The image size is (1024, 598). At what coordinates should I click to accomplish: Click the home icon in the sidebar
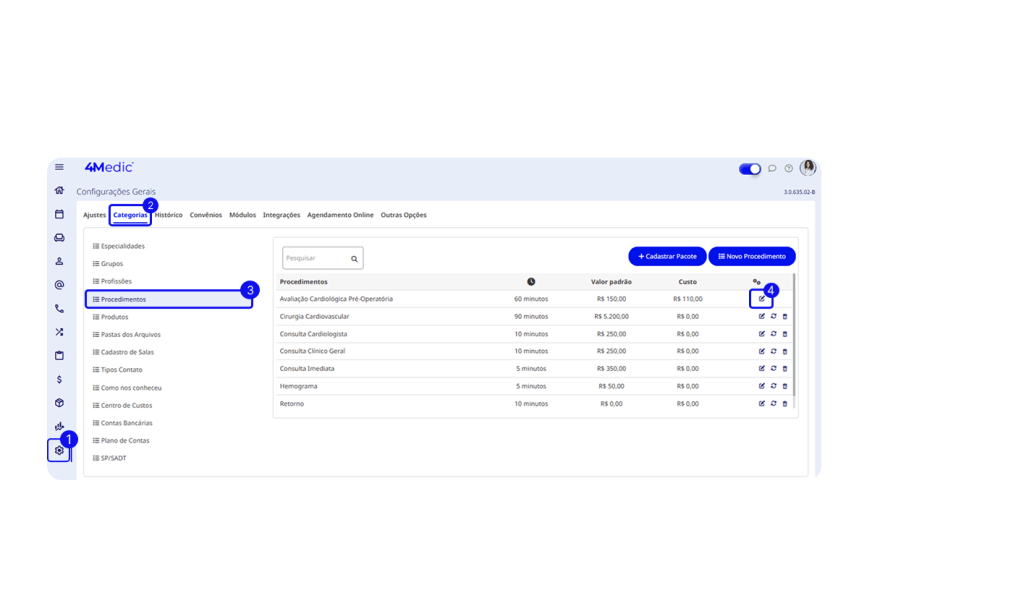tap(59, 190)
